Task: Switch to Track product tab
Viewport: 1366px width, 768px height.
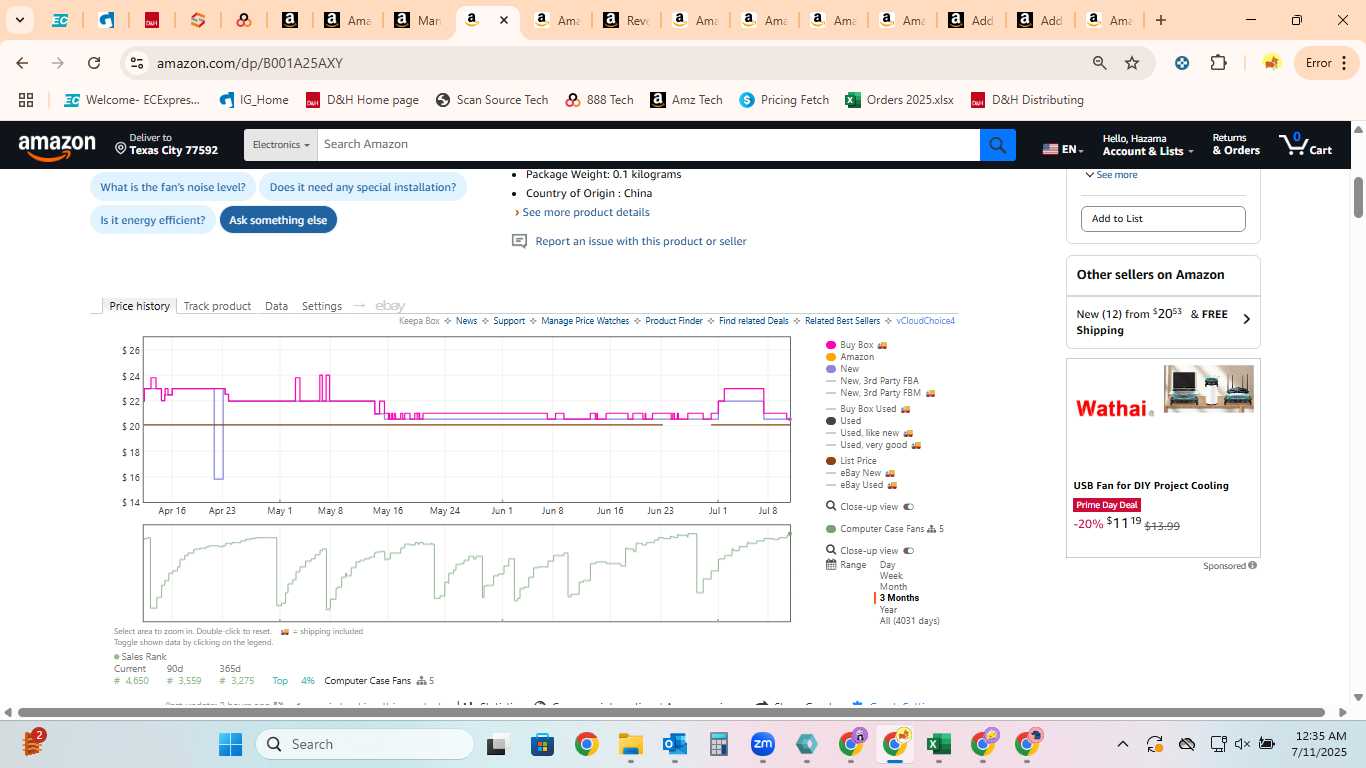Action: pyautogui.click(x=217, y=306)
